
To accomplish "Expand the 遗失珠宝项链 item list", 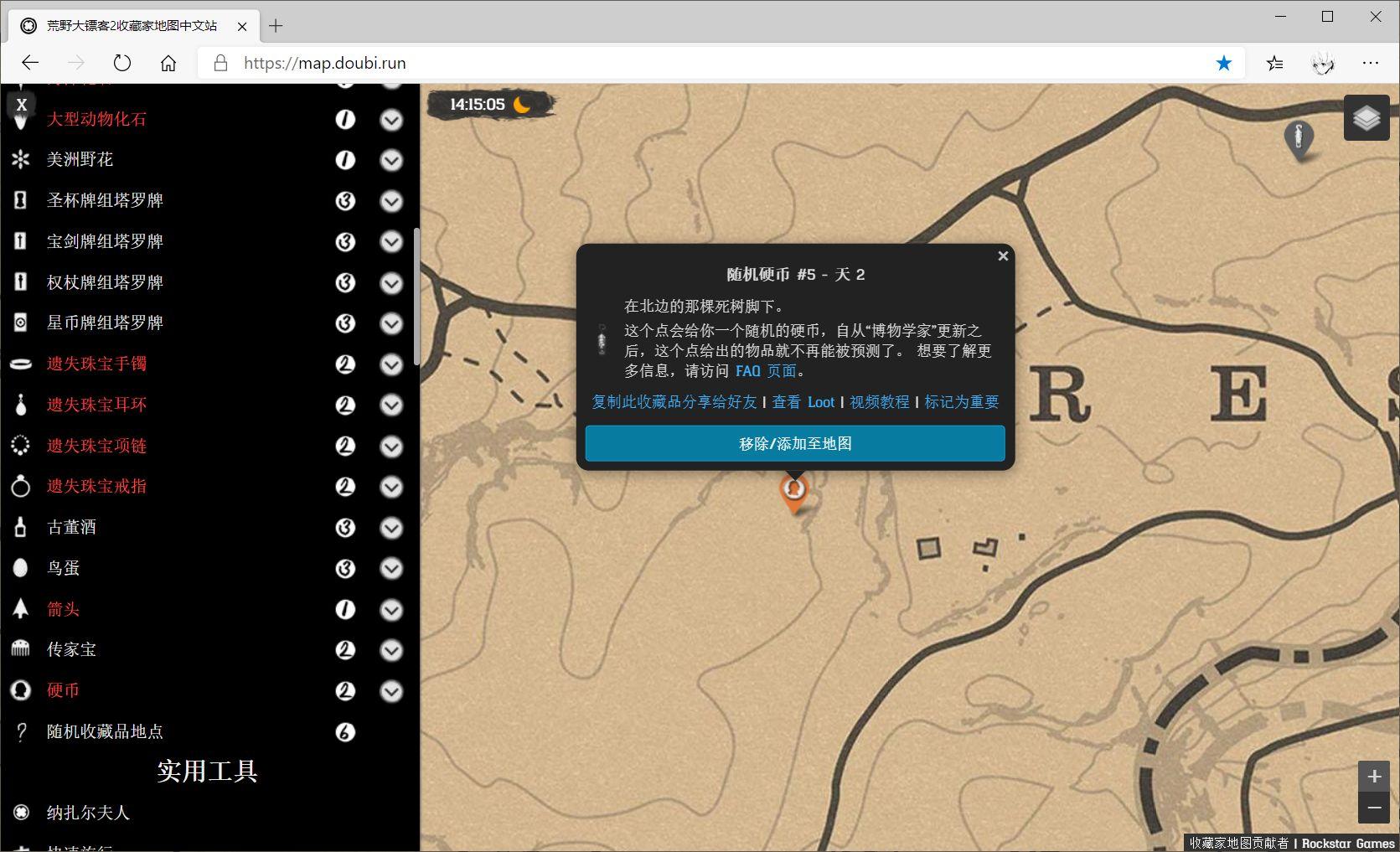I will [391, 447].
